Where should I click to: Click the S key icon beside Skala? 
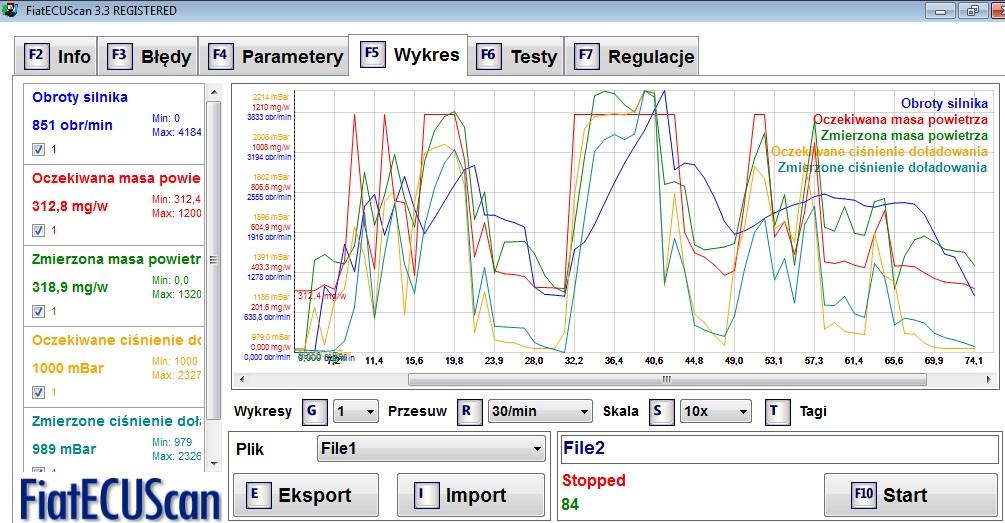[x=660, y=411]
